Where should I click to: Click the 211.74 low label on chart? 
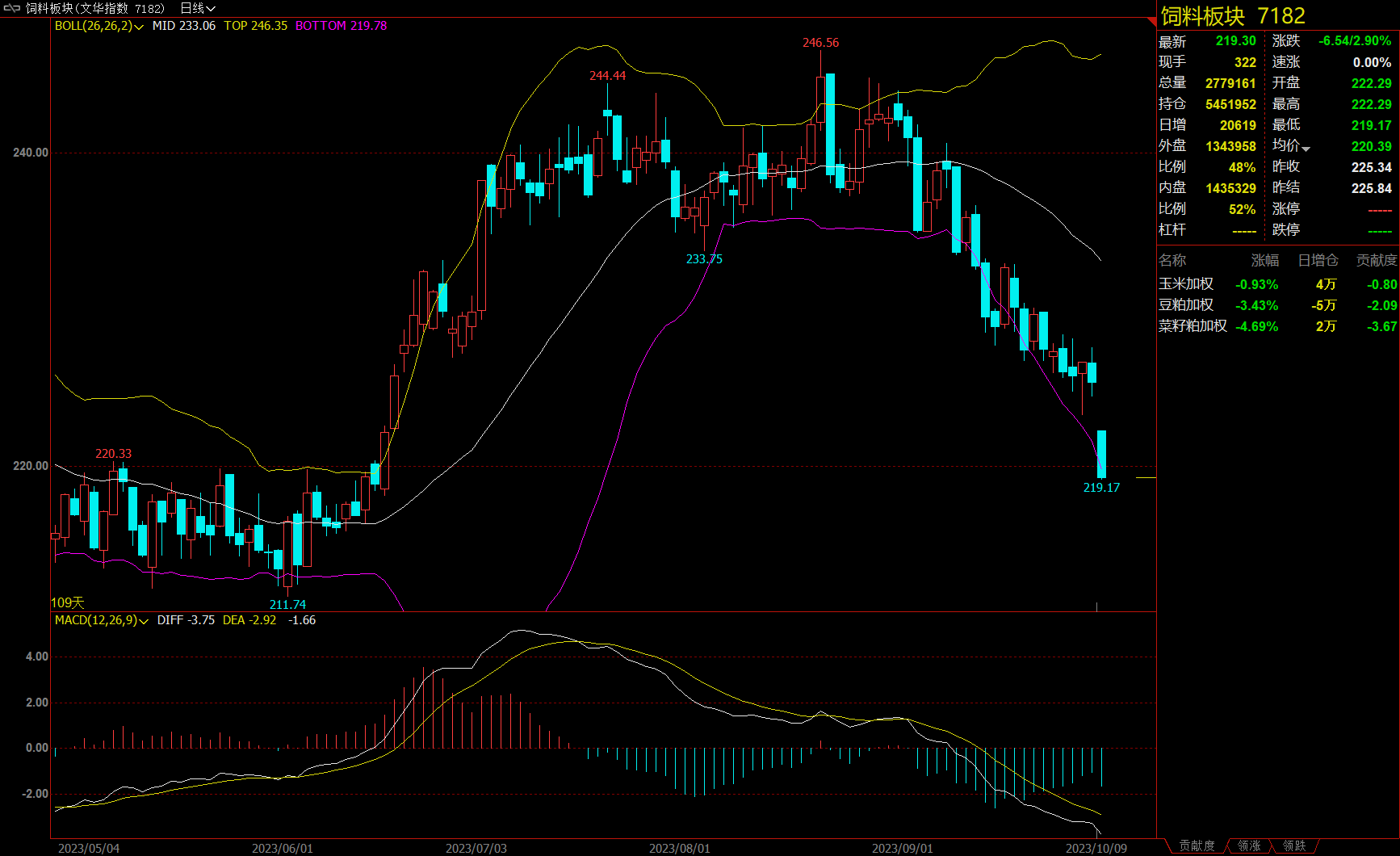(287, 605)
